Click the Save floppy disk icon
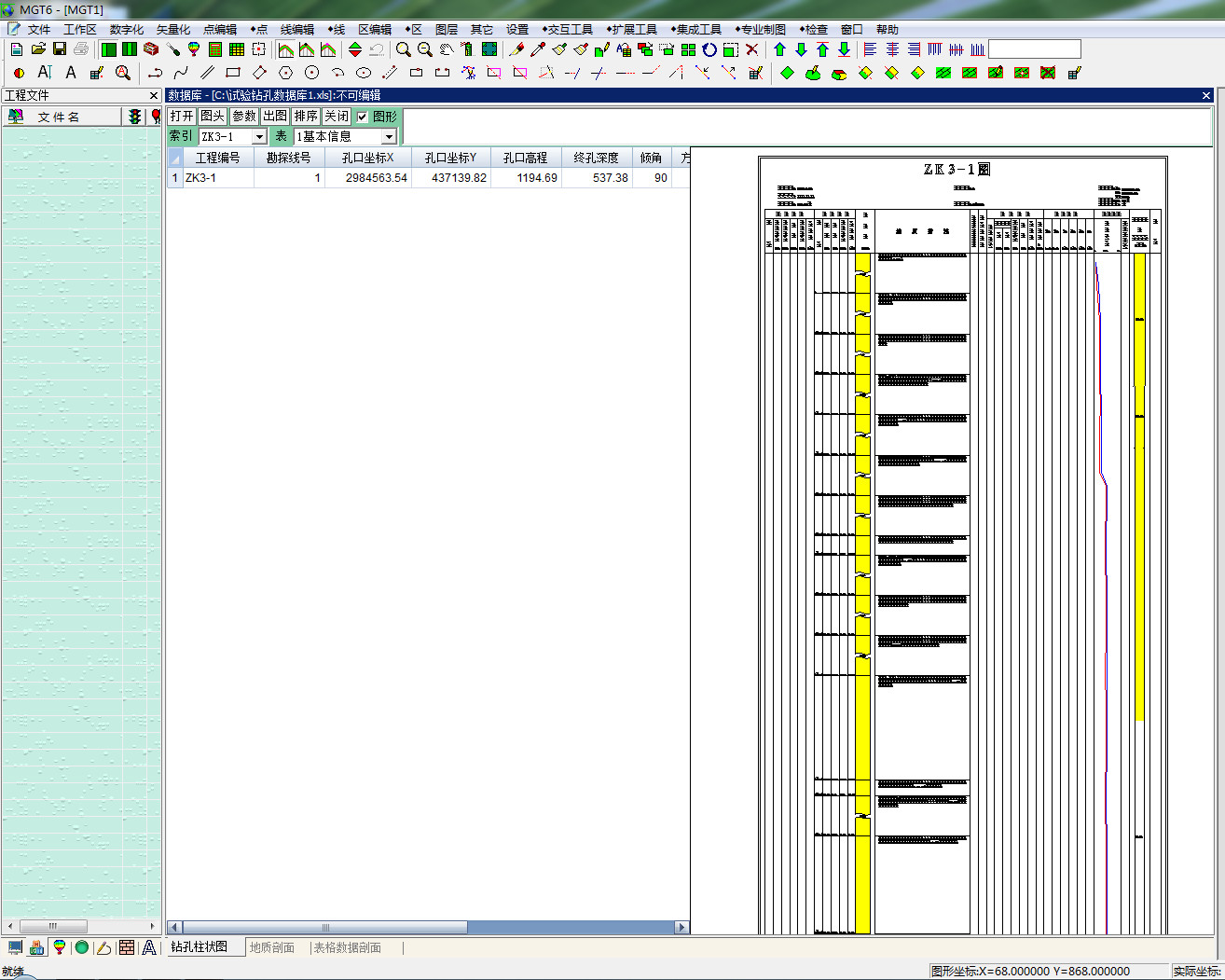Viewport: 1225px width, 980px height. (x=60, y=49)
